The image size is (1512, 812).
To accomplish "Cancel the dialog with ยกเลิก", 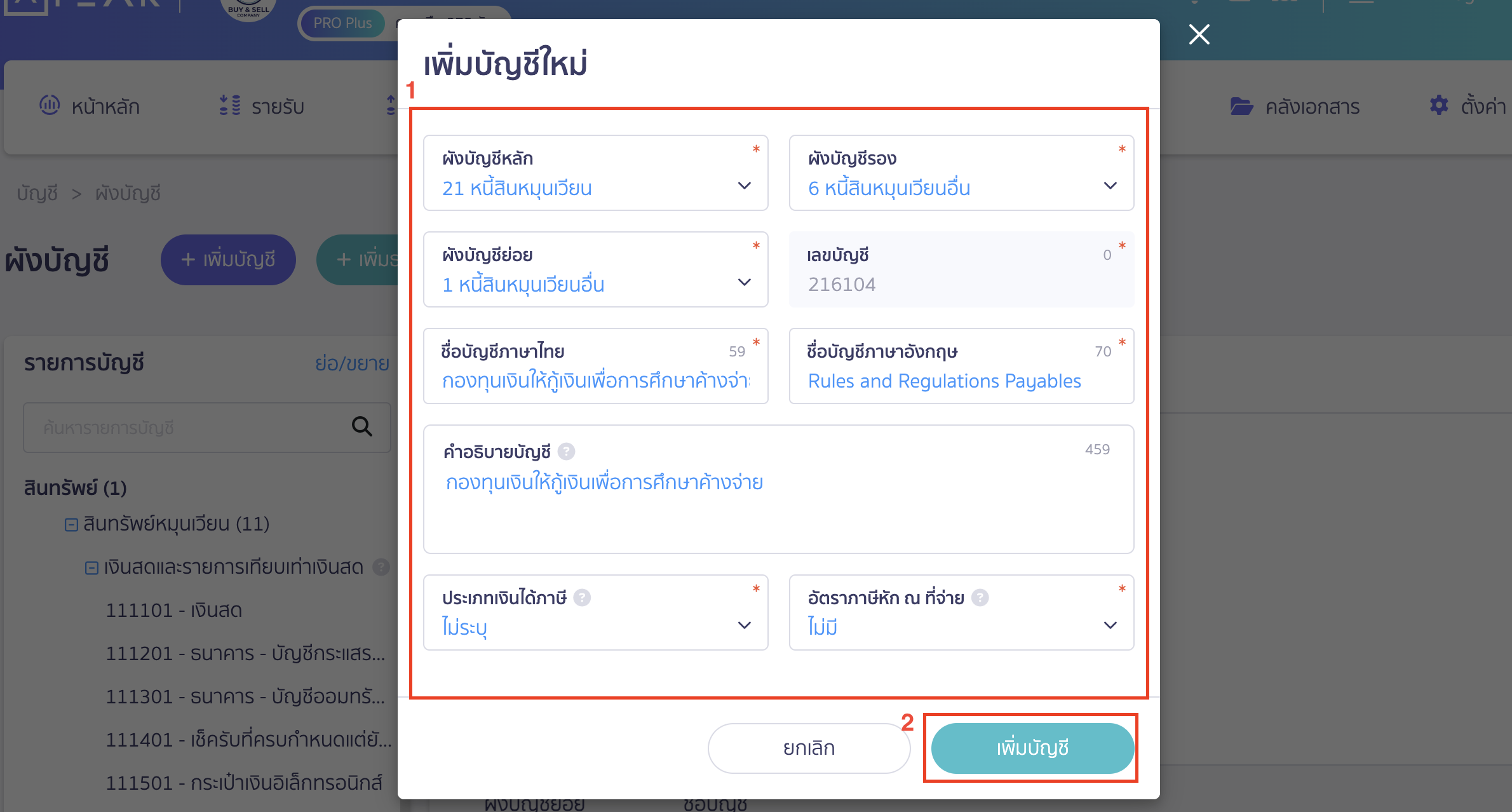I will [808, 748].
